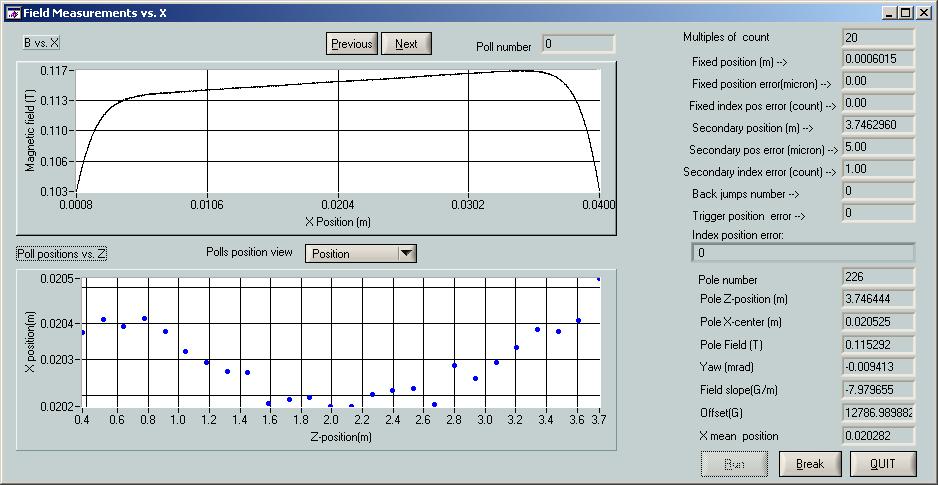Select the Pole Field (T) value
The width and height of the screenshot is (938, 485).
point(878,345)
